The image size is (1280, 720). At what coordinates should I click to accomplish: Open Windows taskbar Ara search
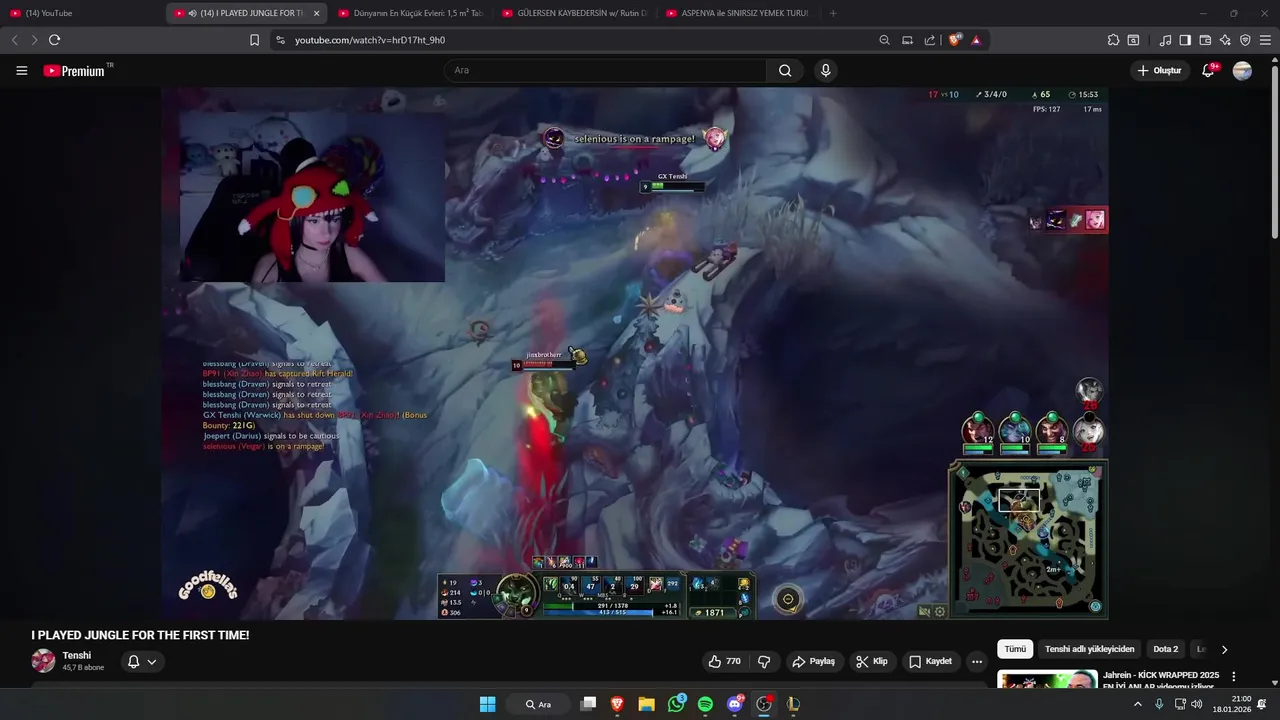point(539,704)
